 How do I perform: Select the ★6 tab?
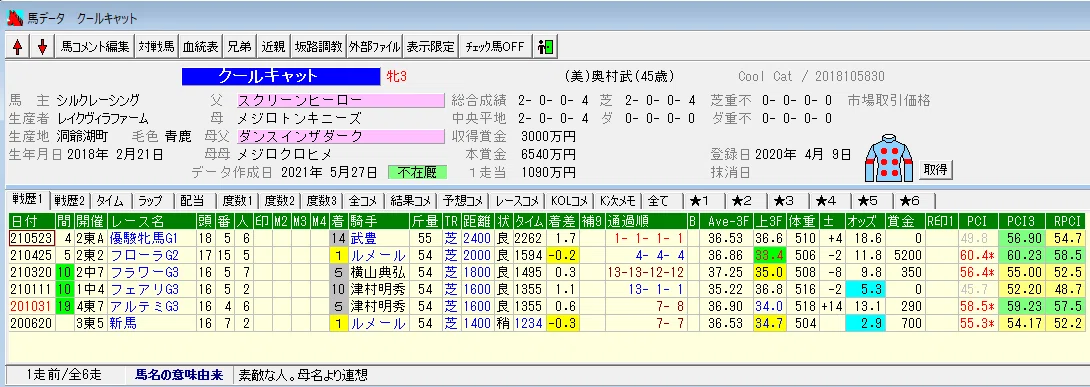coord(910,201)
